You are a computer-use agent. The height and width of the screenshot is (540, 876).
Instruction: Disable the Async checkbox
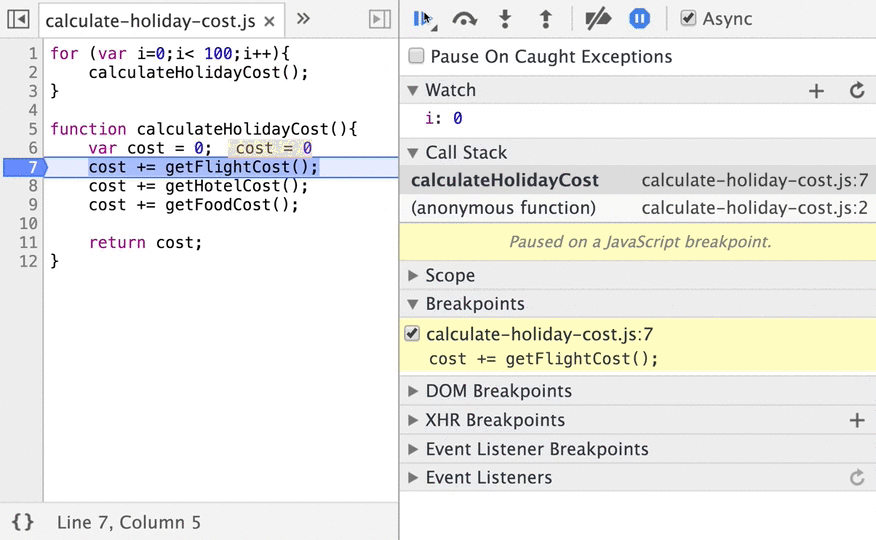(x=688, y=18)
